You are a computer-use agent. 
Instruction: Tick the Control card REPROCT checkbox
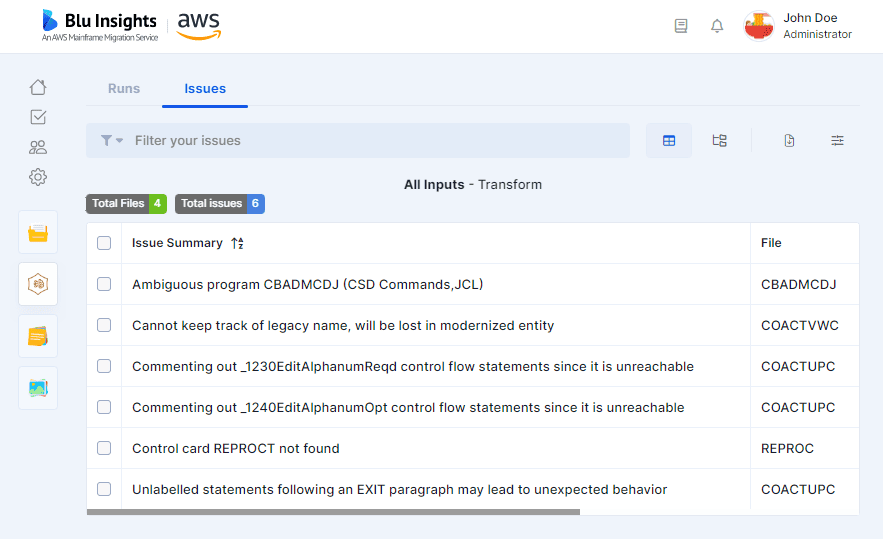click(104, 448)
